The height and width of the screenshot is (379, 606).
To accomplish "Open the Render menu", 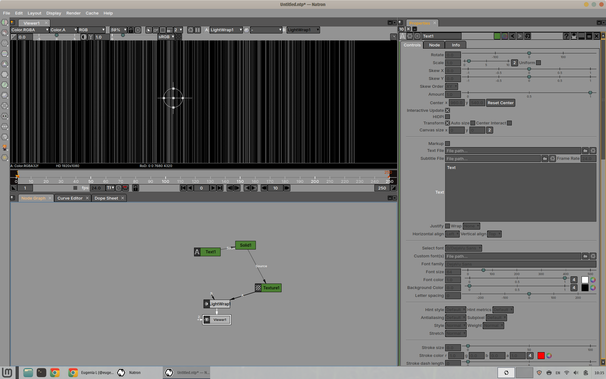I will pyautogui.click(x=73, y=13).
